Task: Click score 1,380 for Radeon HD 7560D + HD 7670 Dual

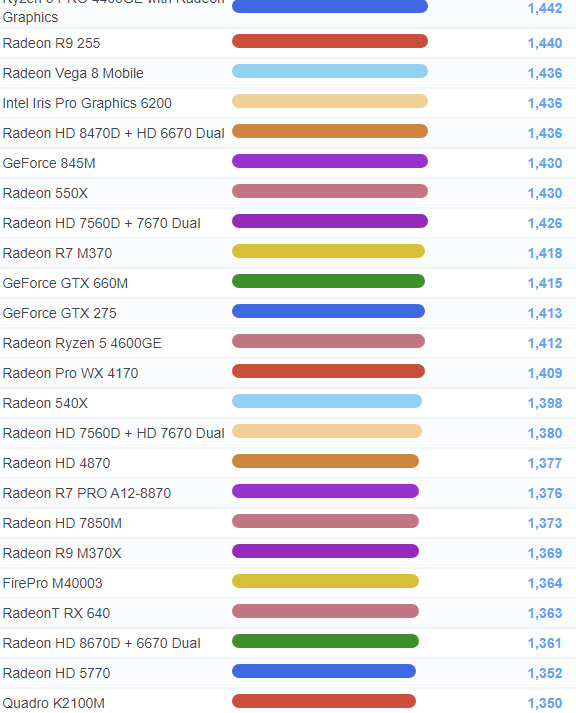Action: [545, 433]
